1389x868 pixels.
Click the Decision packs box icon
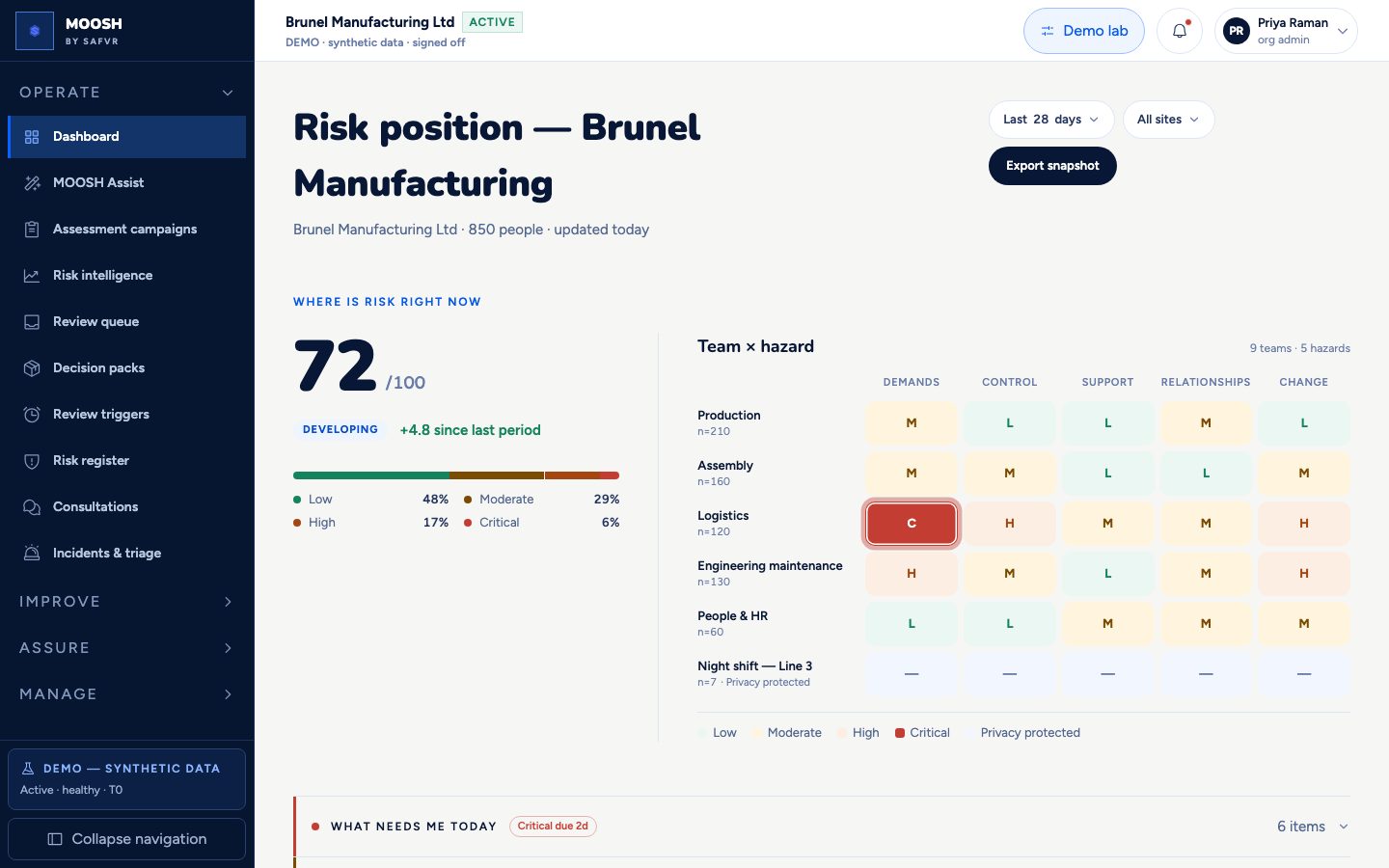32,368
